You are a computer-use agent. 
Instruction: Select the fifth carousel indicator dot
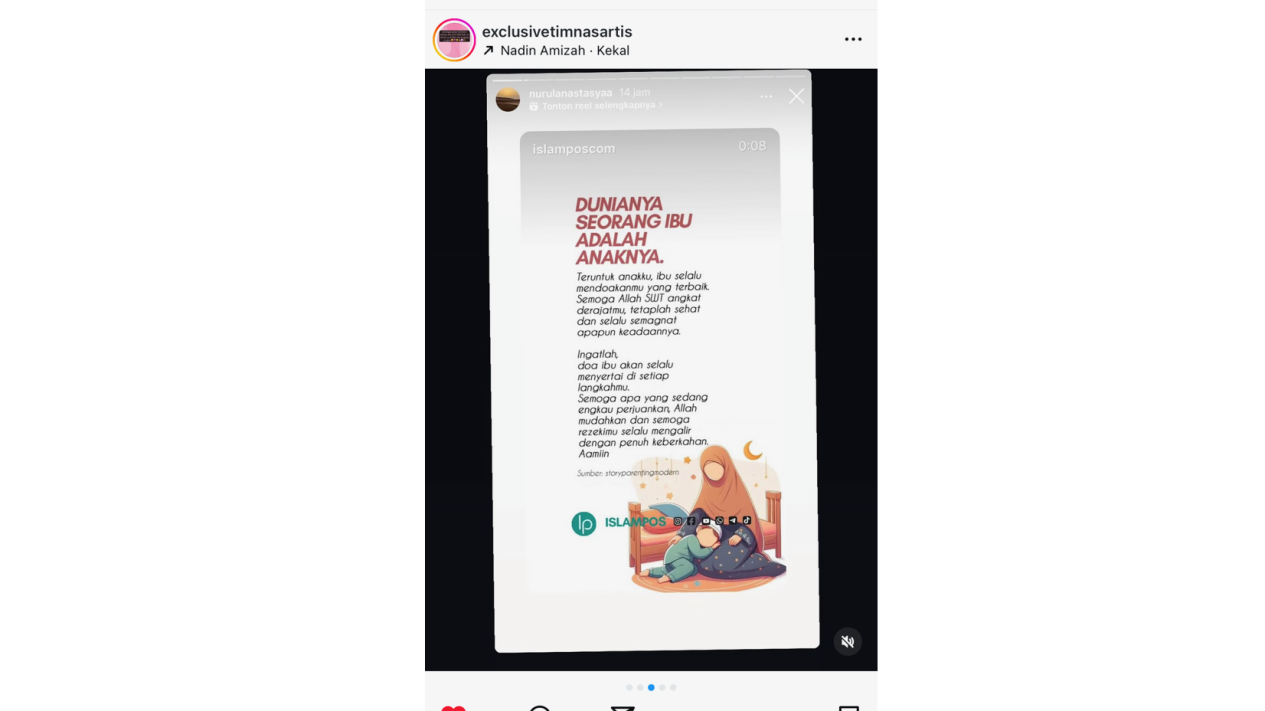click(673, 687)
